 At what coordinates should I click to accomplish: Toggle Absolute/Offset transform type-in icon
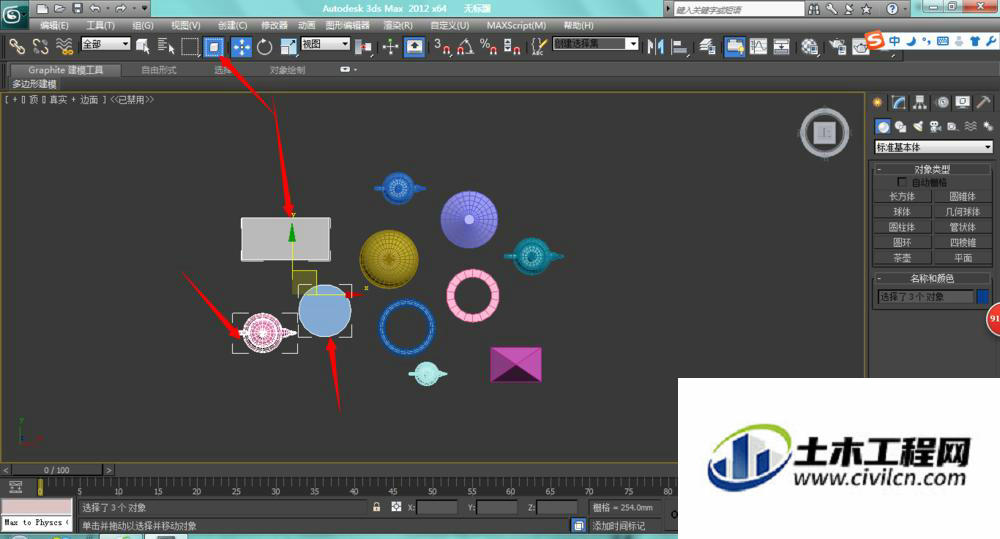[396, 507]
